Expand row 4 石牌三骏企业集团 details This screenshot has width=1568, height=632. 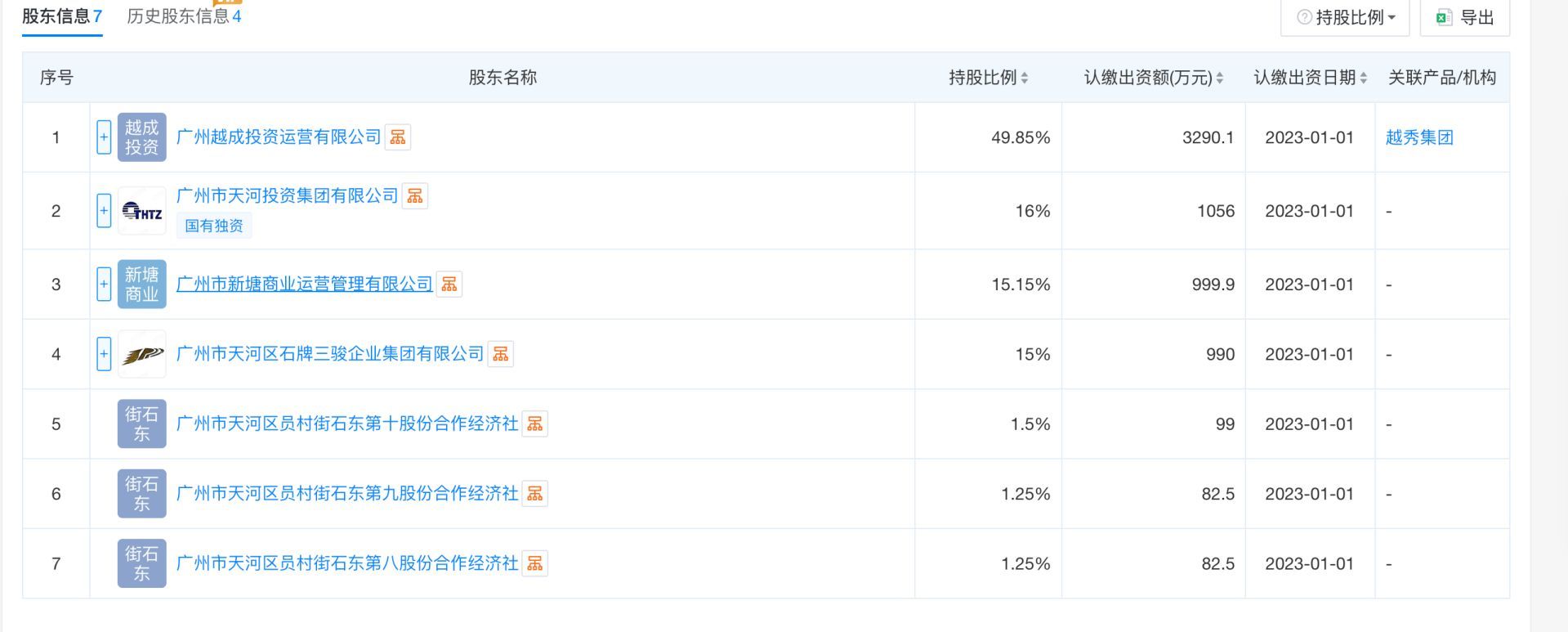click(x=104, y=354)
